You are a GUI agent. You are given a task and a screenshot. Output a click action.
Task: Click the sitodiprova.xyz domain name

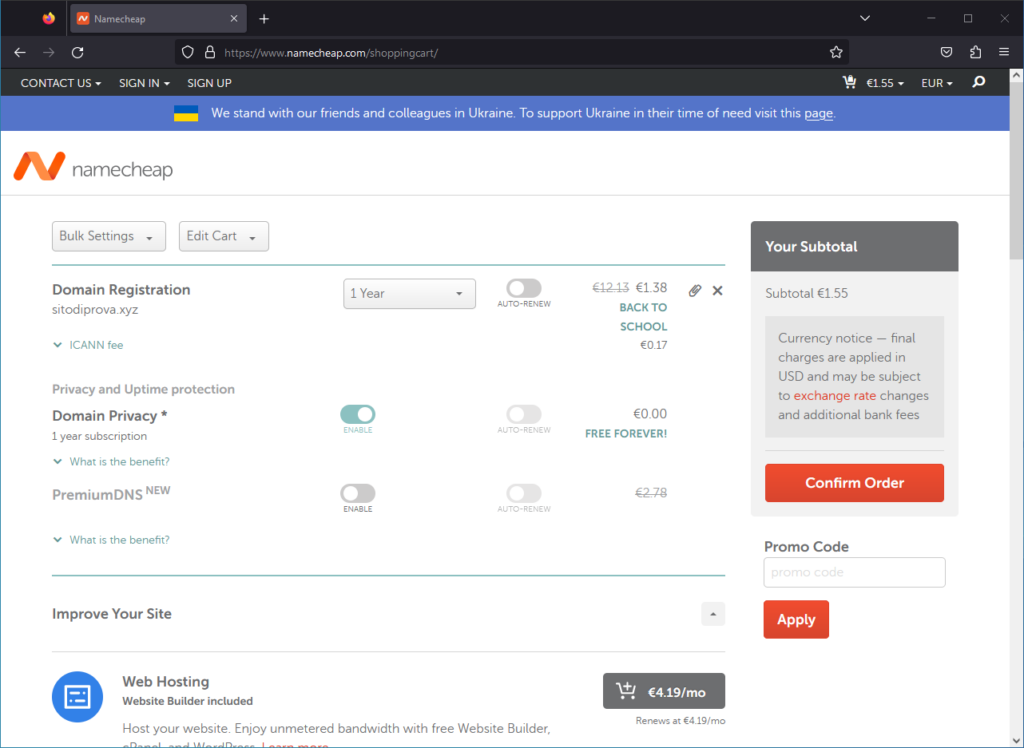point(95,310)
